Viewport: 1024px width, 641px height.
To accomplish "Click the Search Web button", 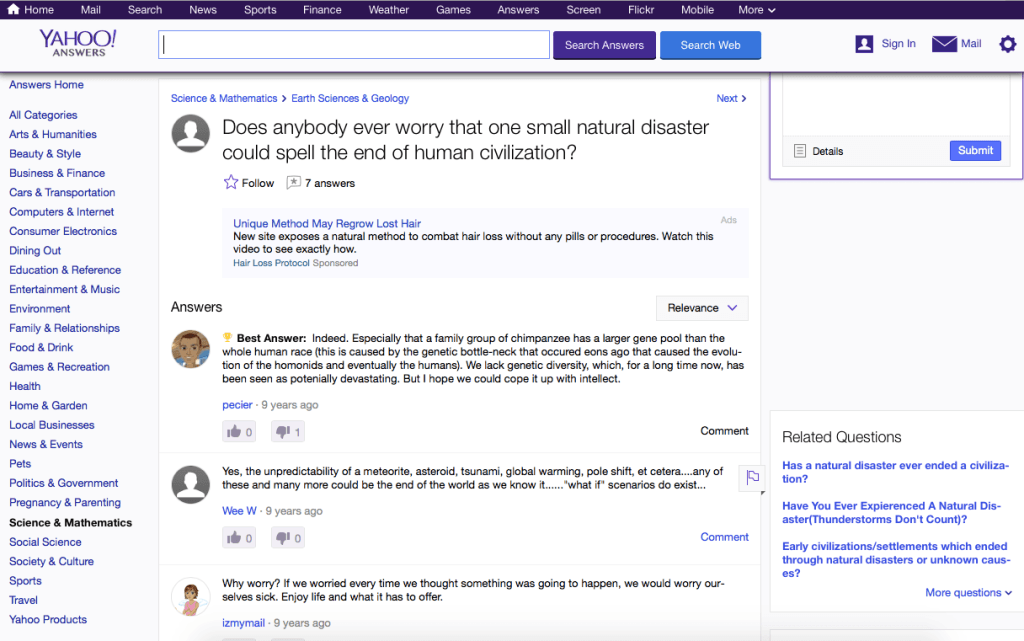I will point(711,45).
